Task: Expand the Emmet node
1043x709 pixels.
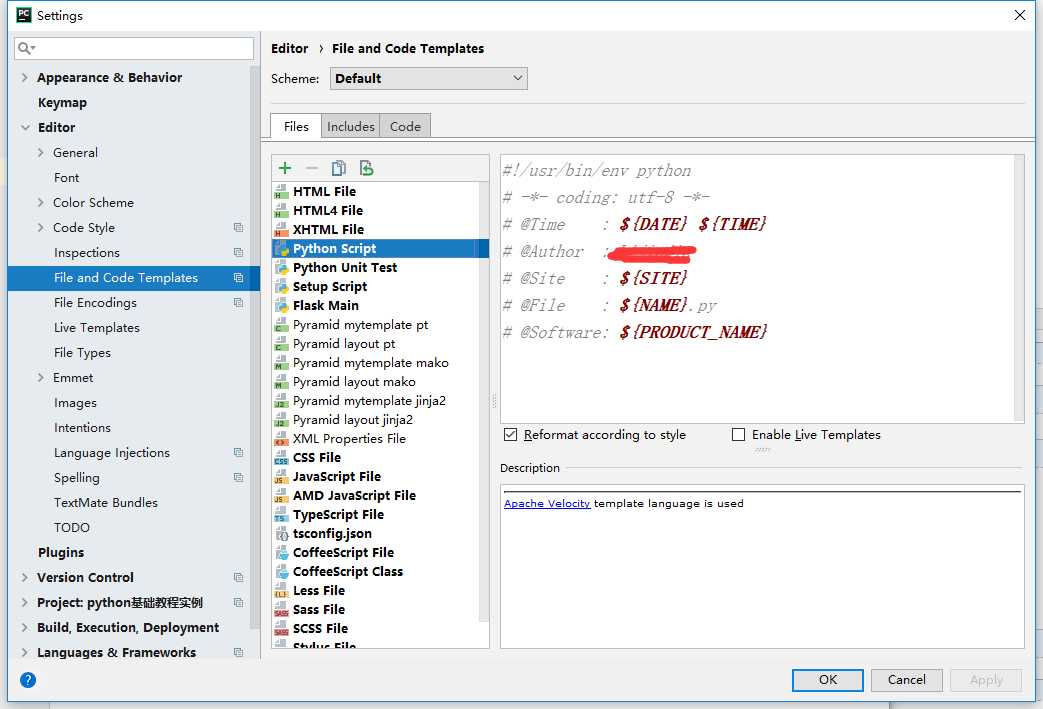Action: pos(41,378)
